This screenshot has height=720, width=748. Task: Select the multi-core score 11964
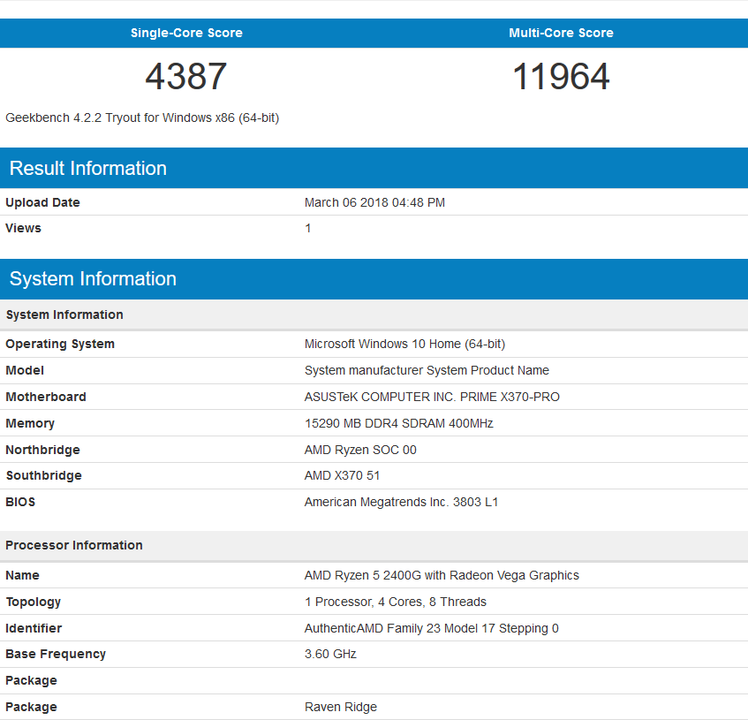561,76
